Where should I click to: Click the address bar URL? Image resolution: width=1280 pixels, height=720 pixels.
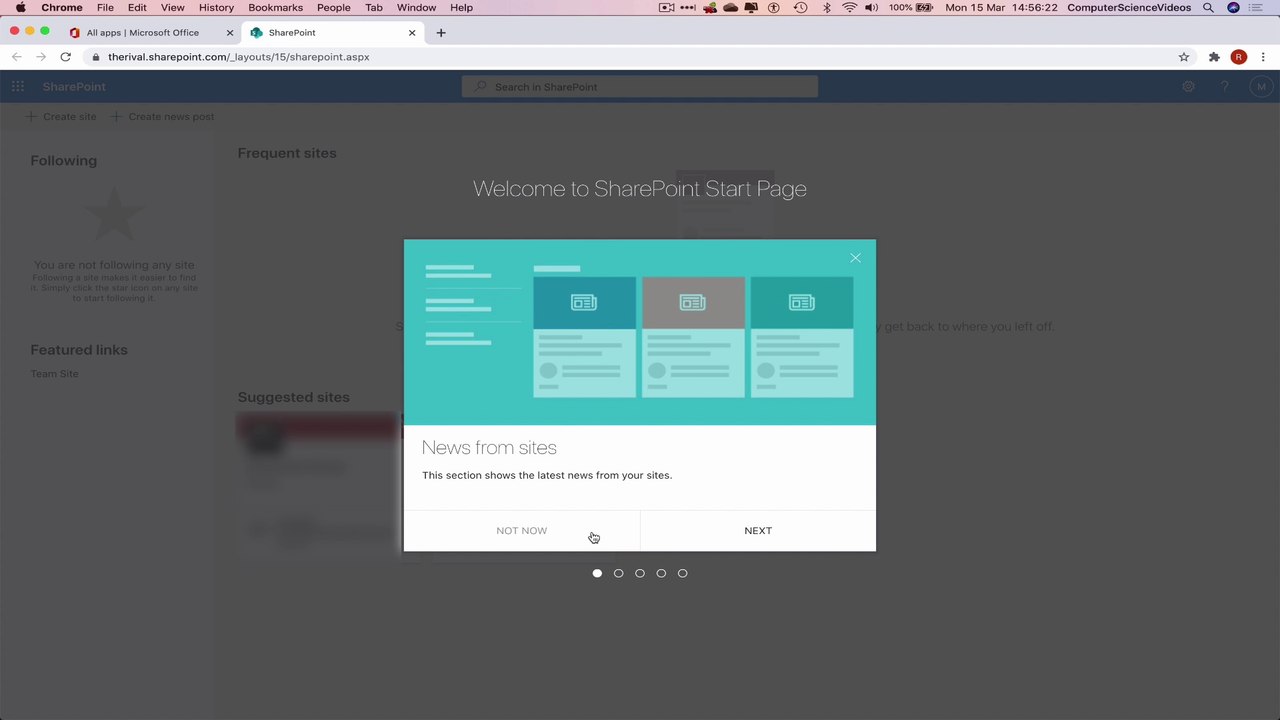click(x=239, y=57)
